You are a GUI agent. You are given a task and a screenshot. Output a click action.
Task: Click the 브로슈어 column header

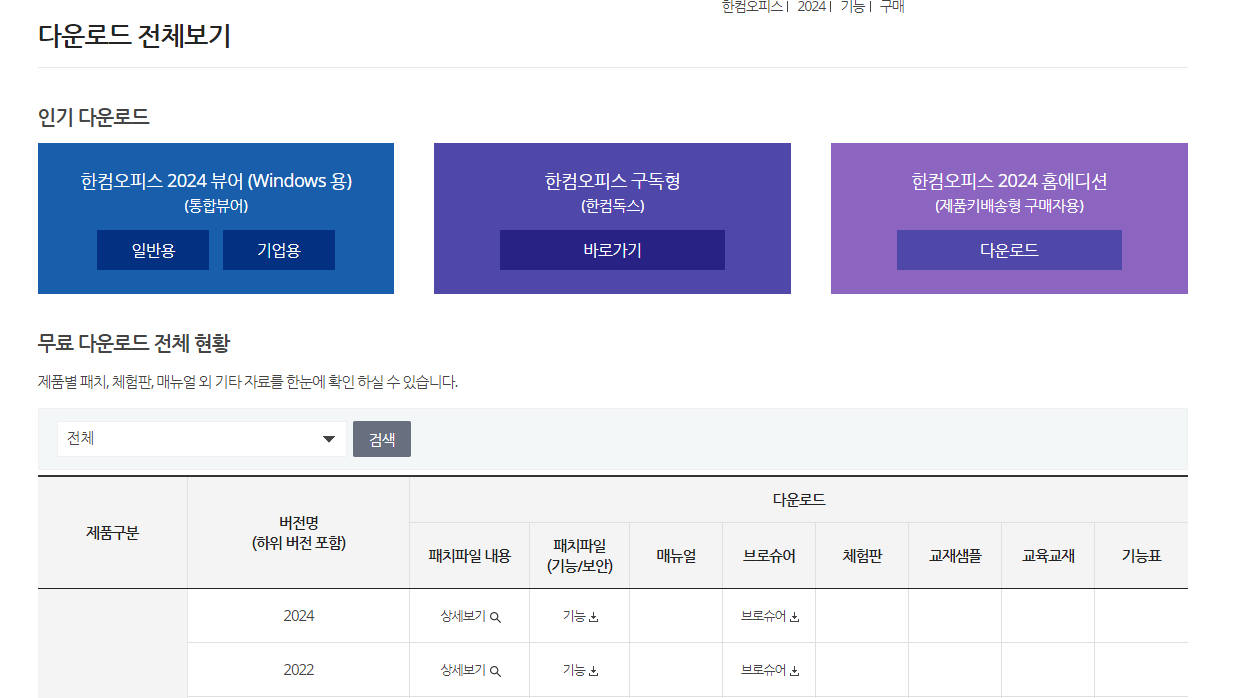coord(769,556)
